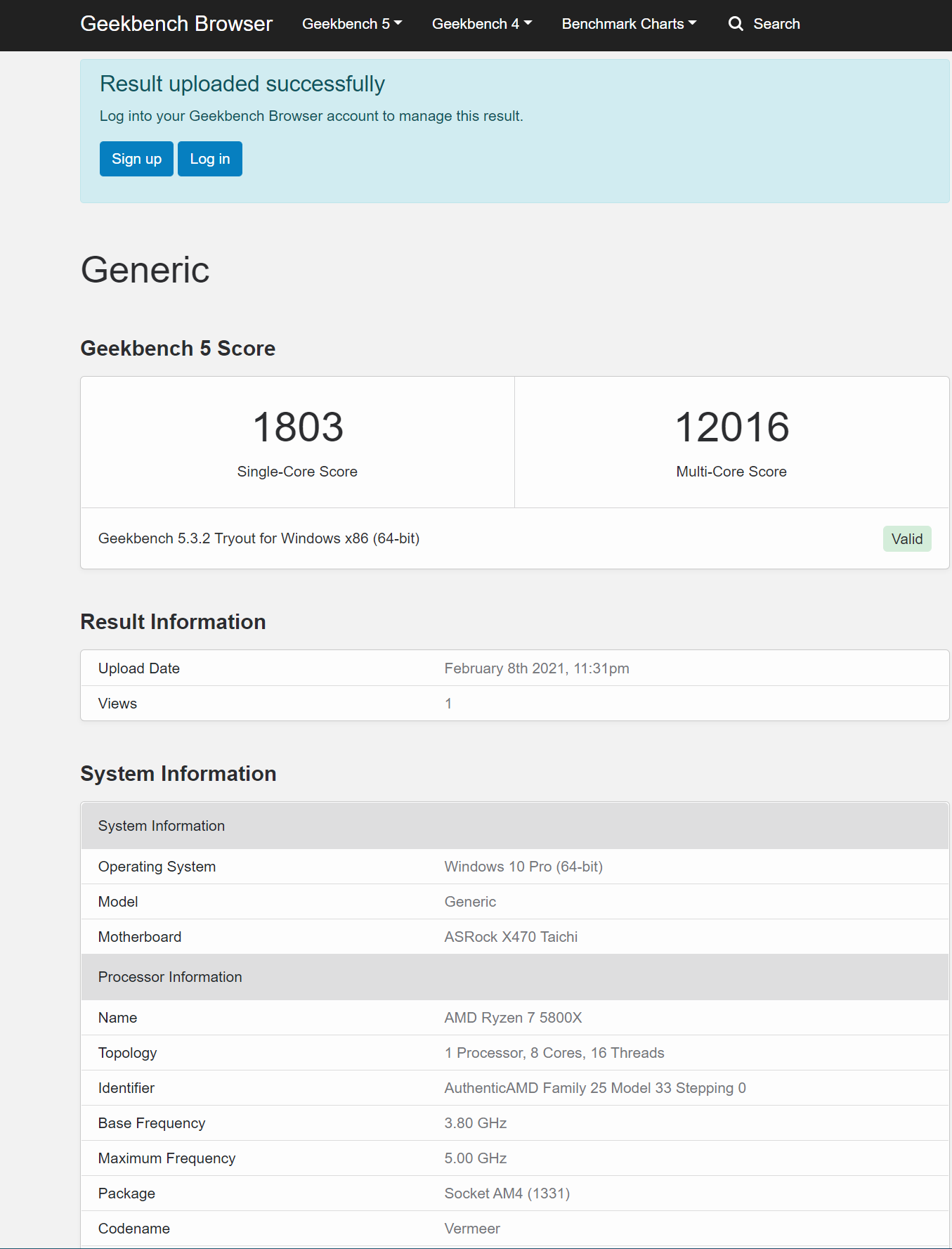The width and height of the screenshot is (952, 1249).
Task: Select the AMD Ryzen 7 5800X name value
Action: pyautogui.click(x=513, y=1018)
